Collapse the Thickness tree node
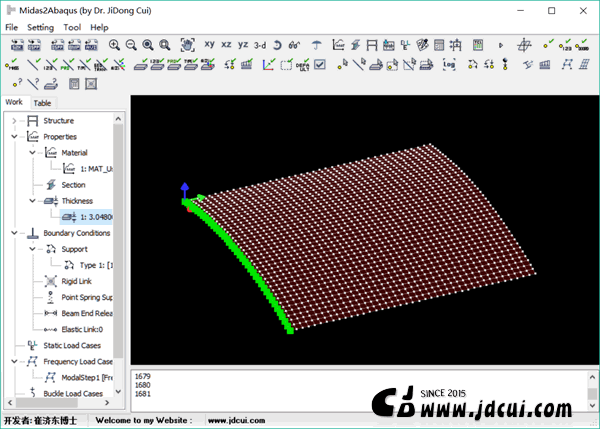The image size is (600, 429). [x=33, y=201]
